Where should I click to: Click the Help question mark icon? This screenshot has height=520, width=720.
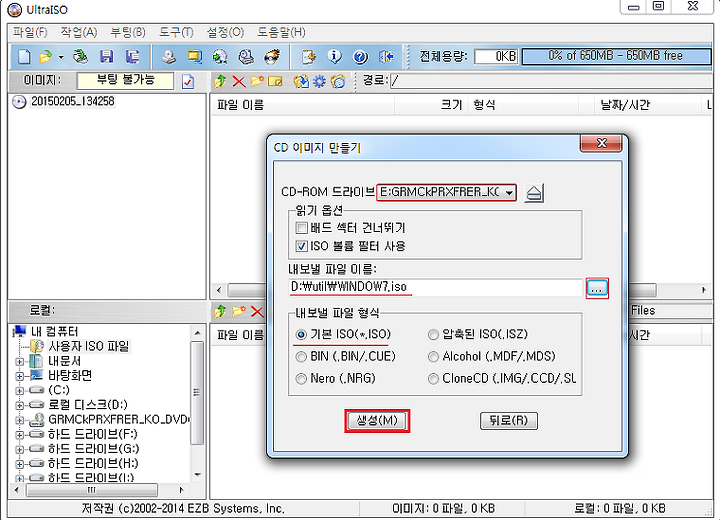point(360,57)
